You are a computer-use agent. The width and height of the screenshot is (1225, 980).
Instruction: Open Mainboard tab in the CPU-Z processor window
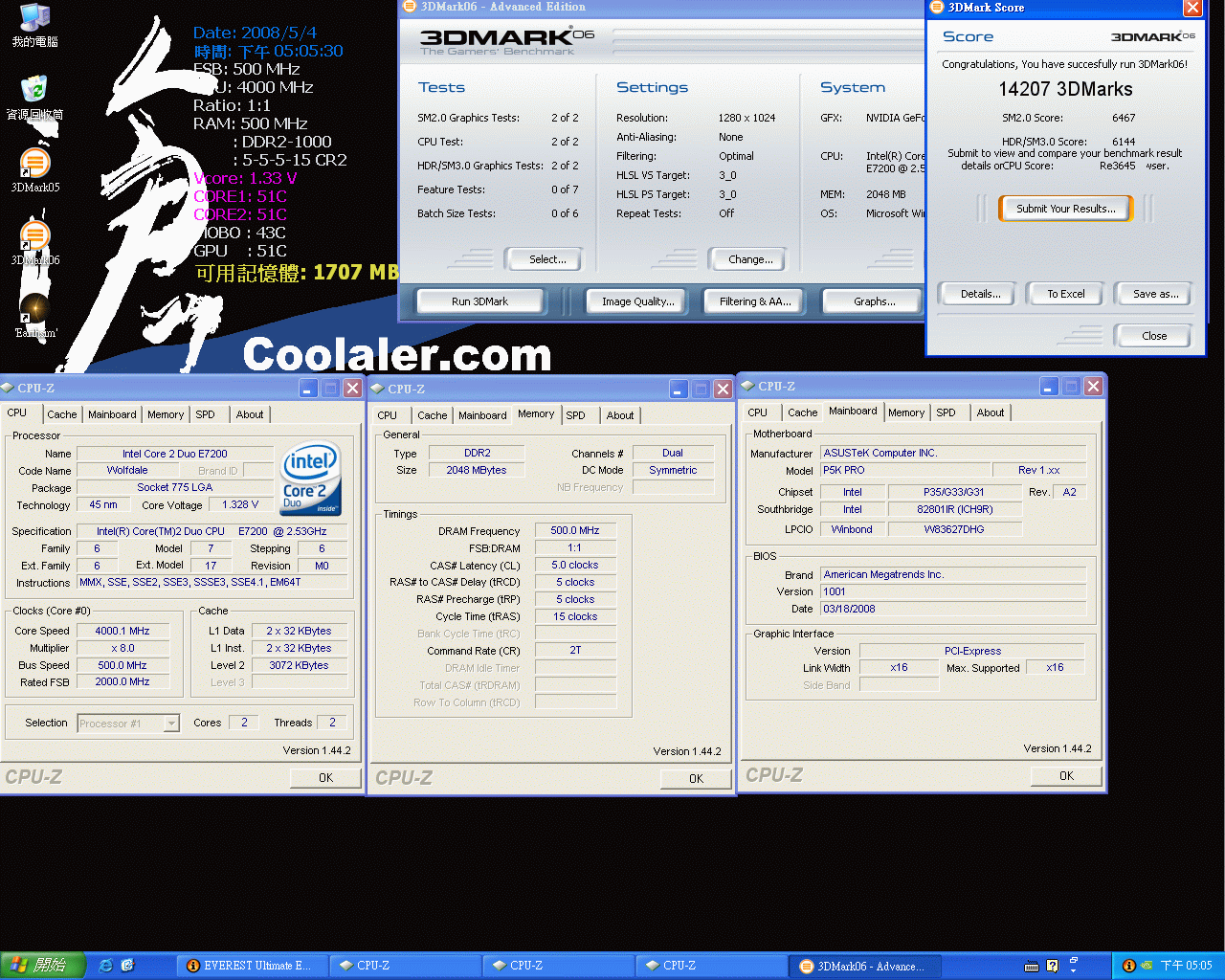(x=112, y=414)
